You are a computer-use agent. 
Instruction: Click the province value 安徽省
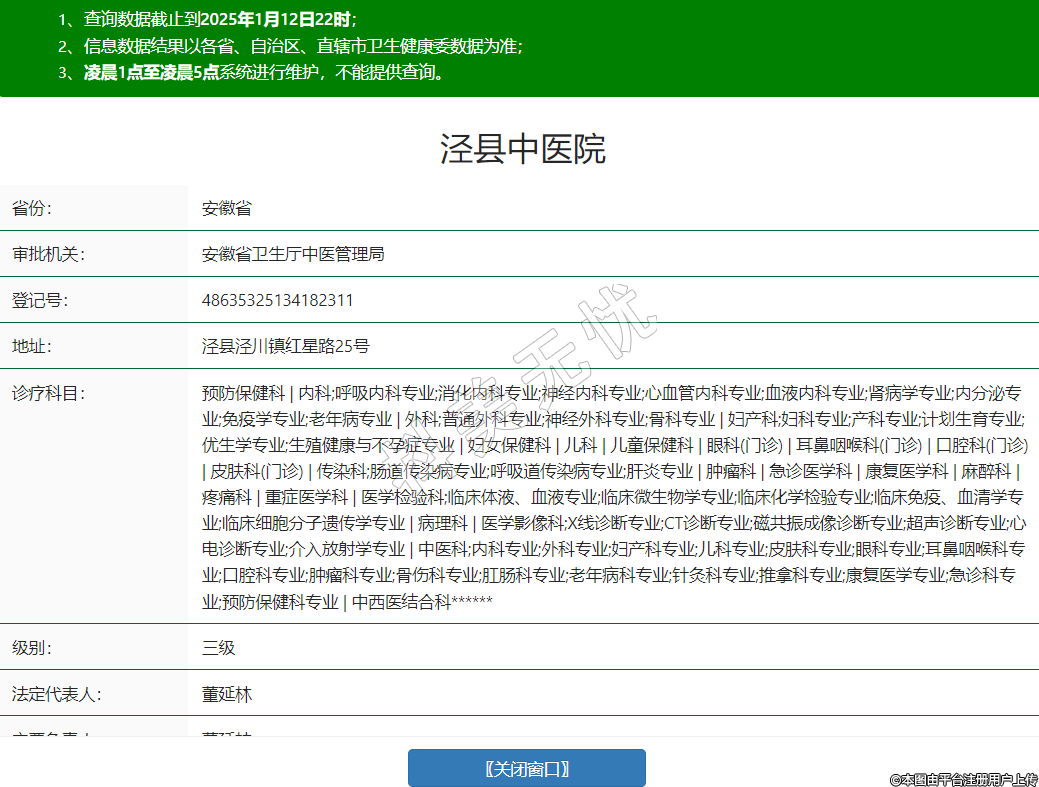(x=226, y=208)
